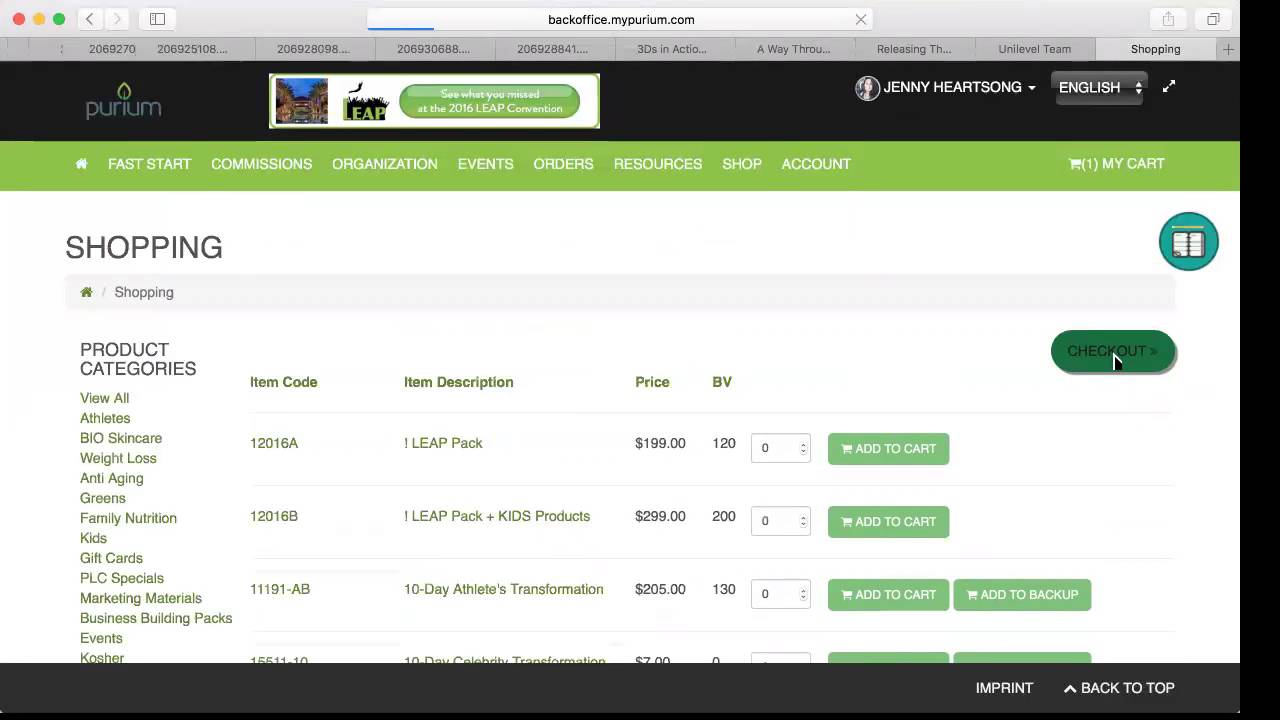
Task: Open ! LEAP Pack + KIDS Products link
Action: (x=497, y=516)
